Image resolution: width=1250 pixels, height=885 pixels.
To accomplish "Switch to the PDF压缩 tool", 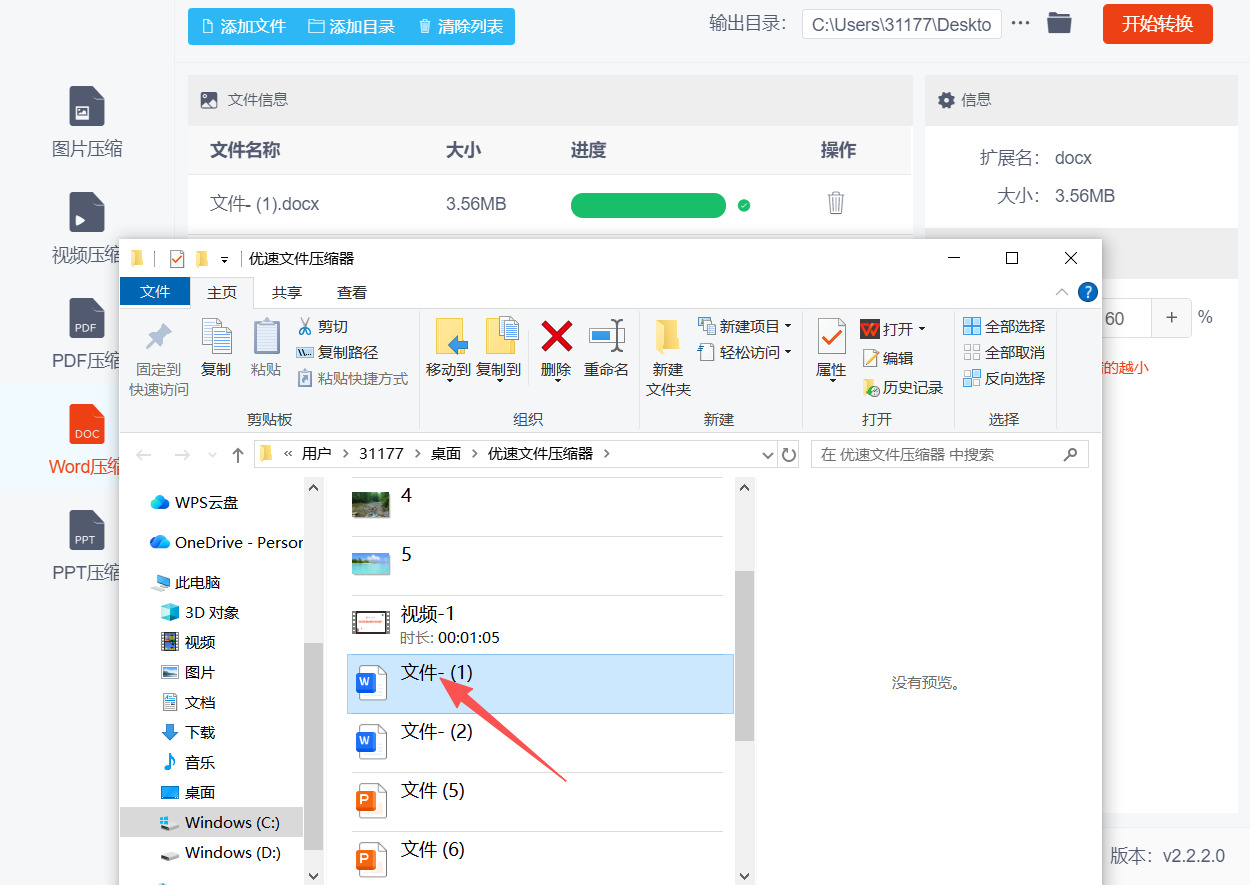I will (x=86, y=336).
